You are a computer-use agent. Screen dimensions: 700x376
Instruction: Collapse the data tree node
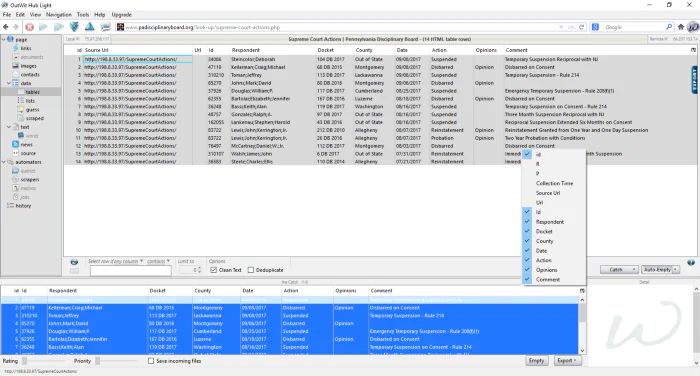tap(8, 83)
